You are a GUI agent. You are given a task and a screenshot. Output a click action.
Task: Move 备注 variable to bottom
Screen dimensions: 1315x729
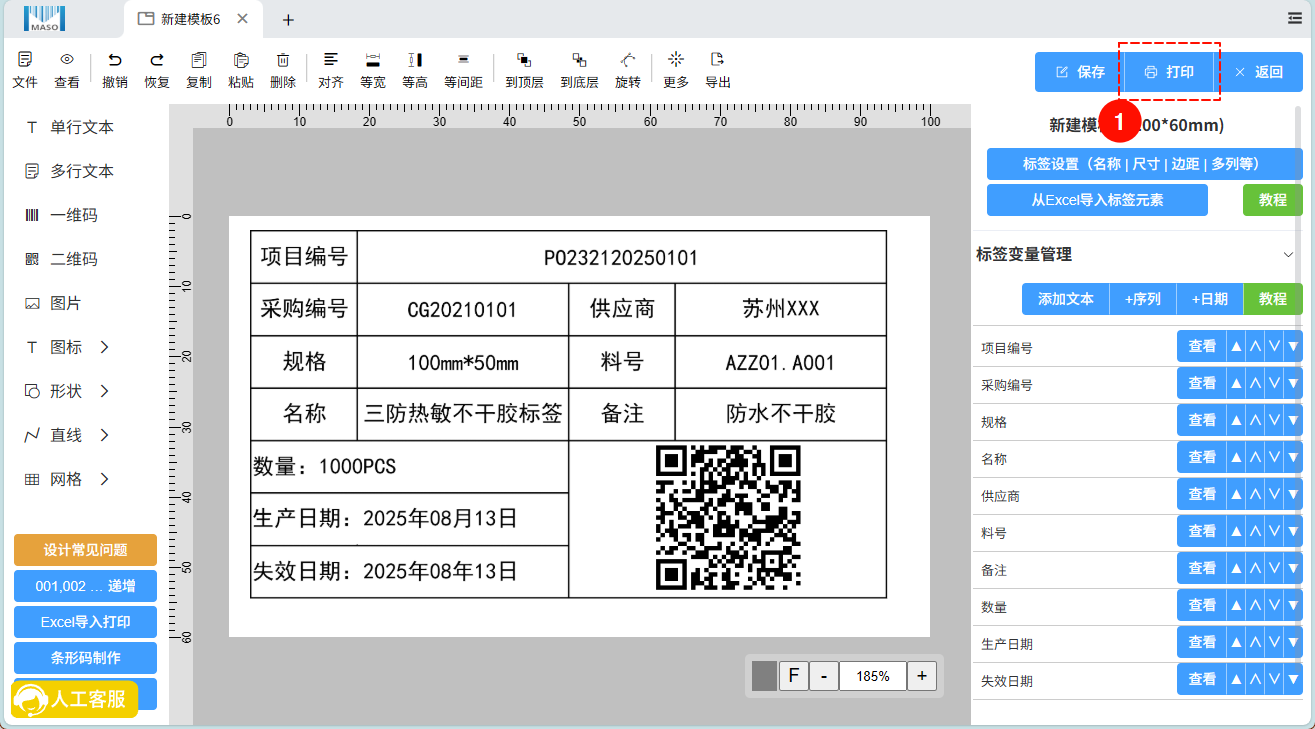pyautogui.click(x=1293, y=568)
